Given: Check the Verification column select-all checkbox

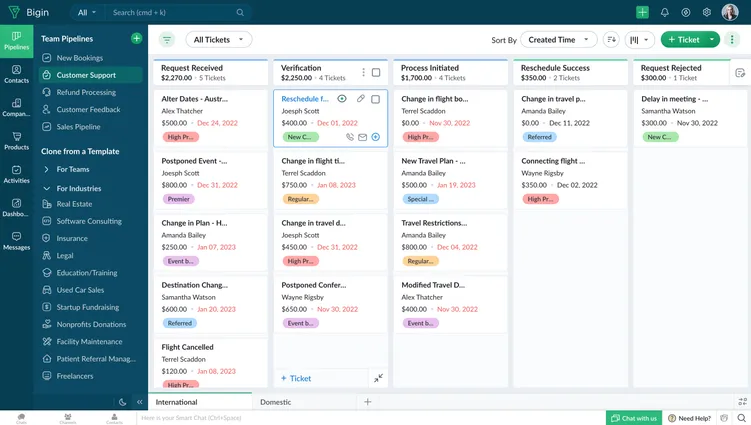Looking at the screenshot, I should coord(376,72).
